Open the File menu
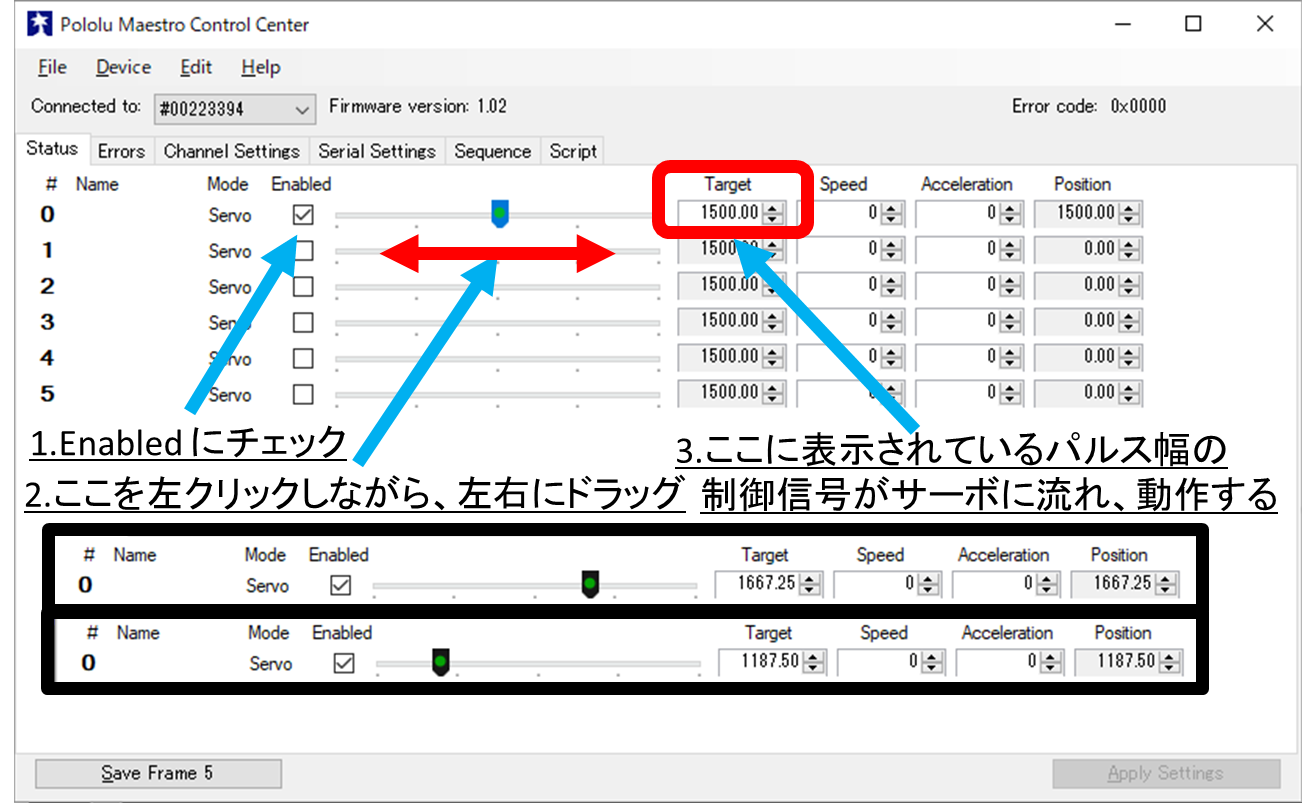Viewport: 1302px width, 803px height. 52,67
